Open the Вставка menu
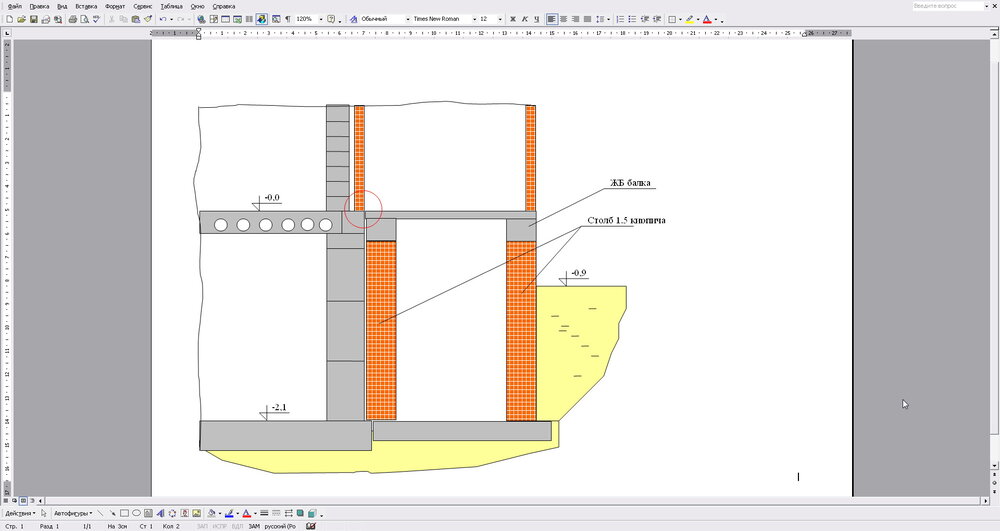This screenshot has height=531, width=1000. (x=86, y=6)
